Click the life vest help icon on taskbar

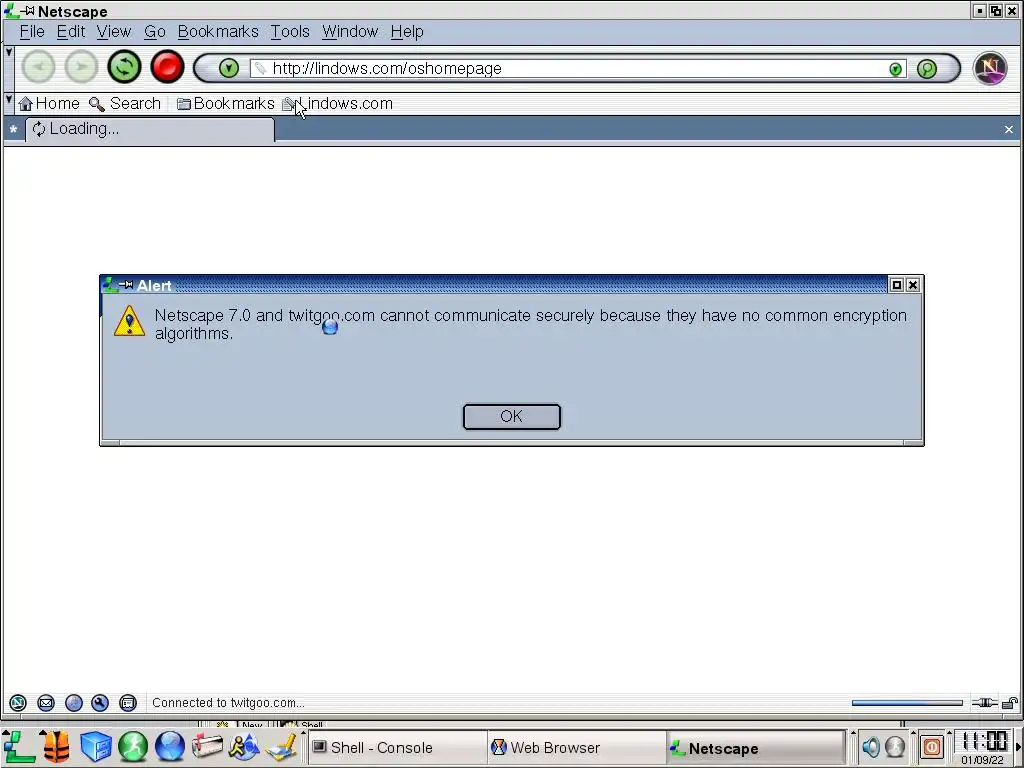[x=56, y=746]
